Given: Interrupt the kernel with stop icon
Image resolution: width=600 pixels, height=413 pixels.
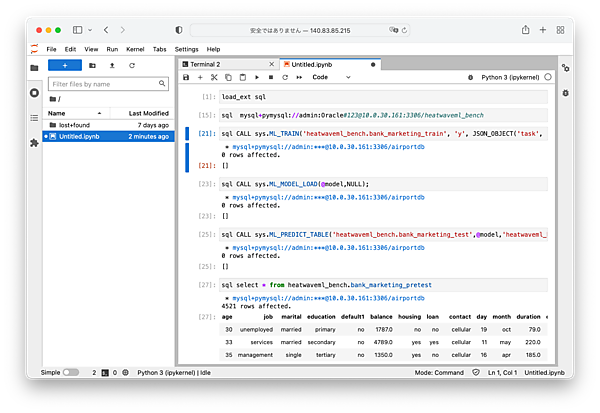Looking at the screenshot, I should tap(270, 77).
